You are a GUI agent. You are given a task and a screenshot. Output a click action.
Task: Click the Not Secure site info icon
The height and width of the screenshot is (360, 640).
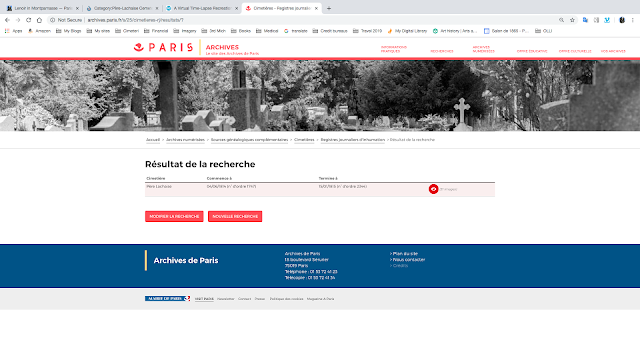click(52, 20)
